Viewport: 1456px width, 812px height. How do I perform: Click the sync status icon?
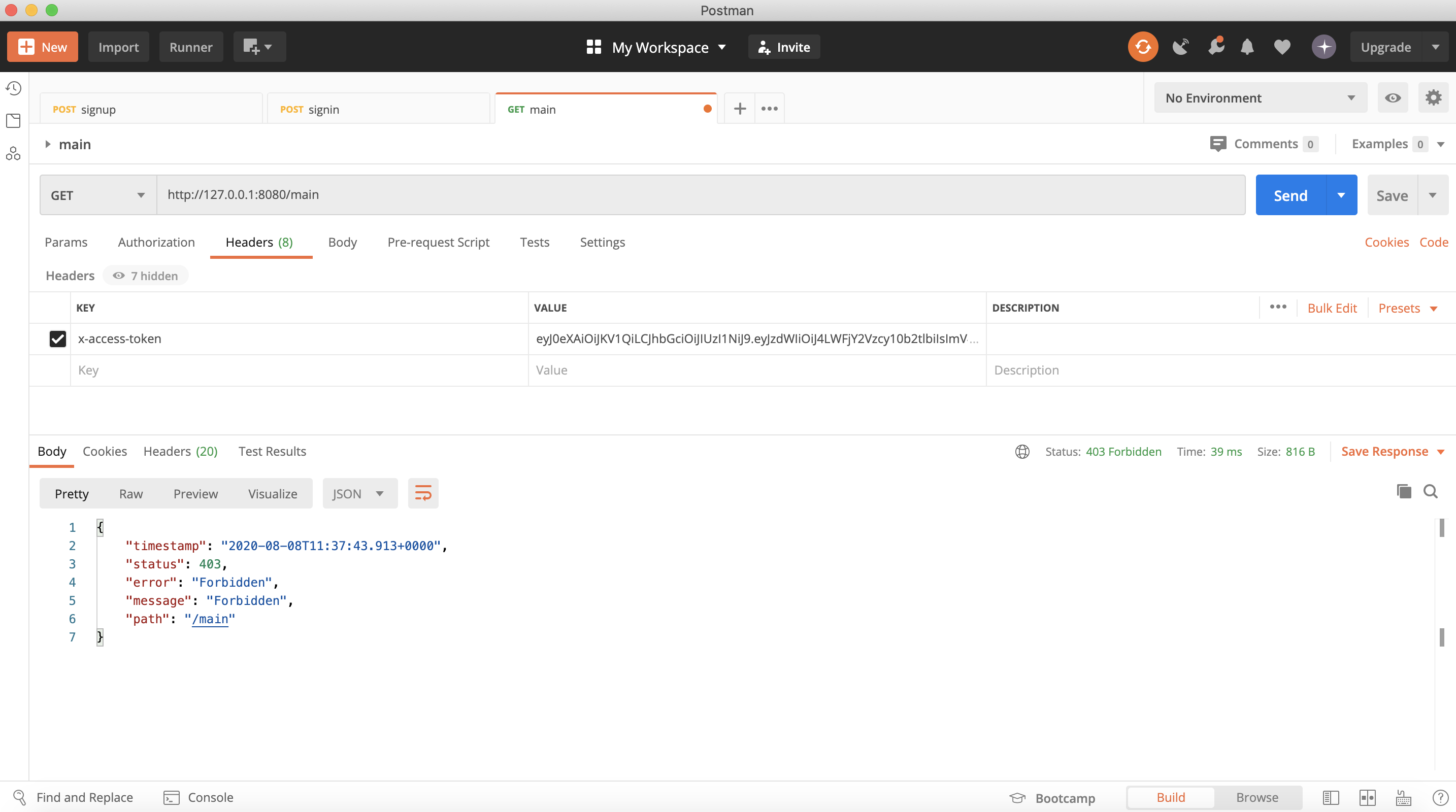tap(1142, 47)
